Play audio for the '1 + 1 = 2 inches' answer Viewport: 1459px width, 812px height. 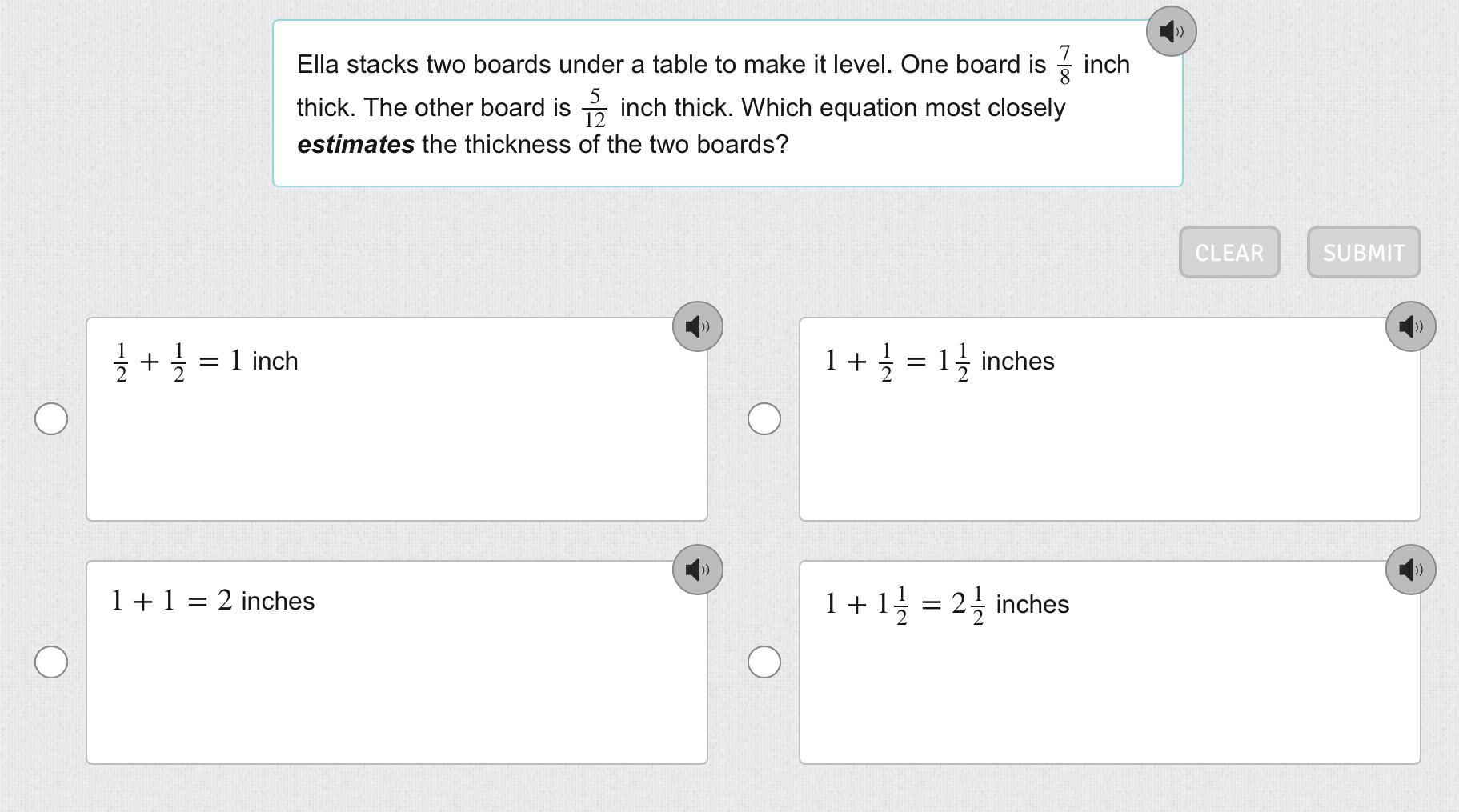point(697,570)
